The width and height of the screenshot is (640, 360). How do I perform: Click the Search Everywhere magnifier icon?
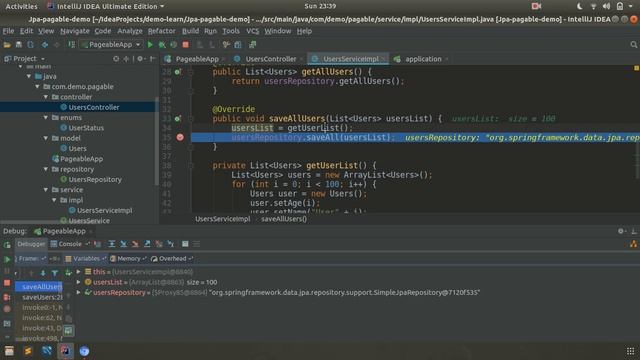[x=633, y=44]
